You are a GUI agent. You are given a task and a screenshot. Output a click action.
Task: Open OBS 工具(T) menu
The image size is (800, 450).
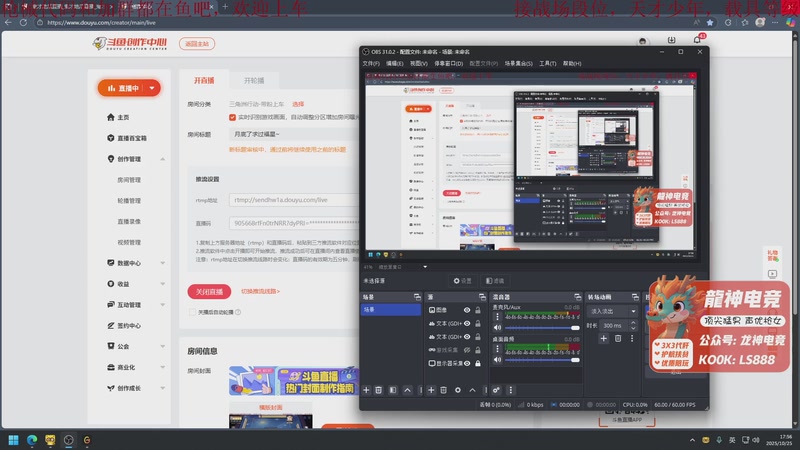click(547, 64)
